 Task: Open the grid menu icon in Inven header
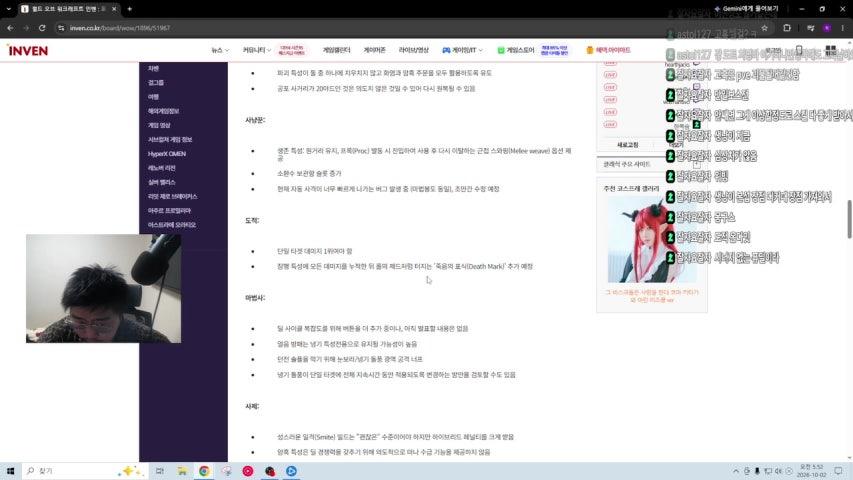[x=831, y=51]
